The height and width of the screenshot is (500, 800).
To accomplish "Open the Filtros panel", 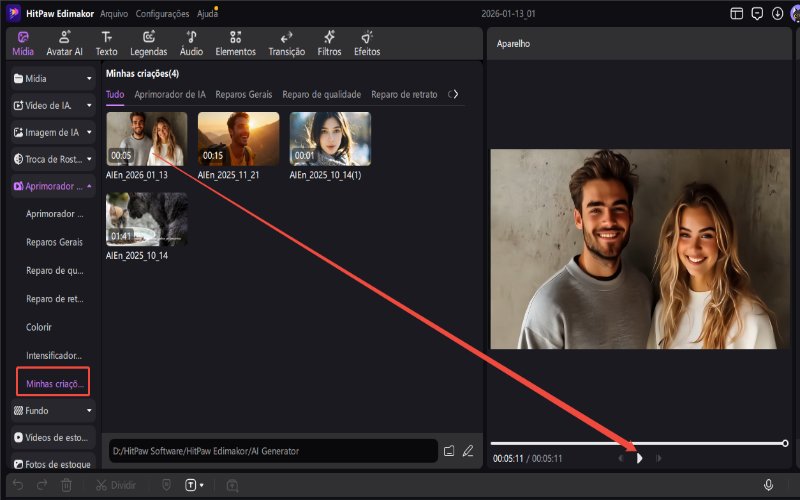I will coord(329,42).
